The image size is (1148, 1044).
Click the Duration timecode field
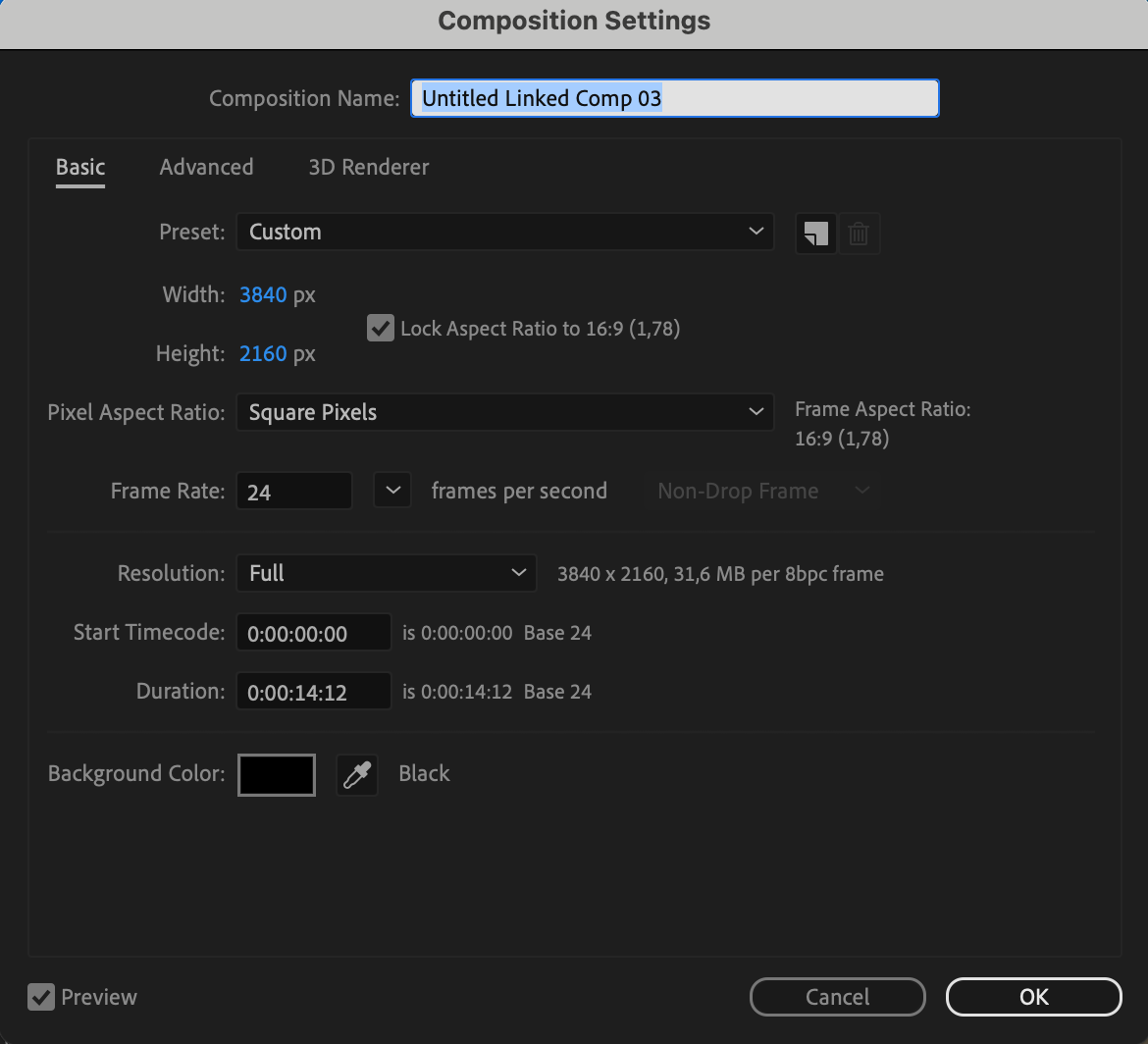point(313,693)
